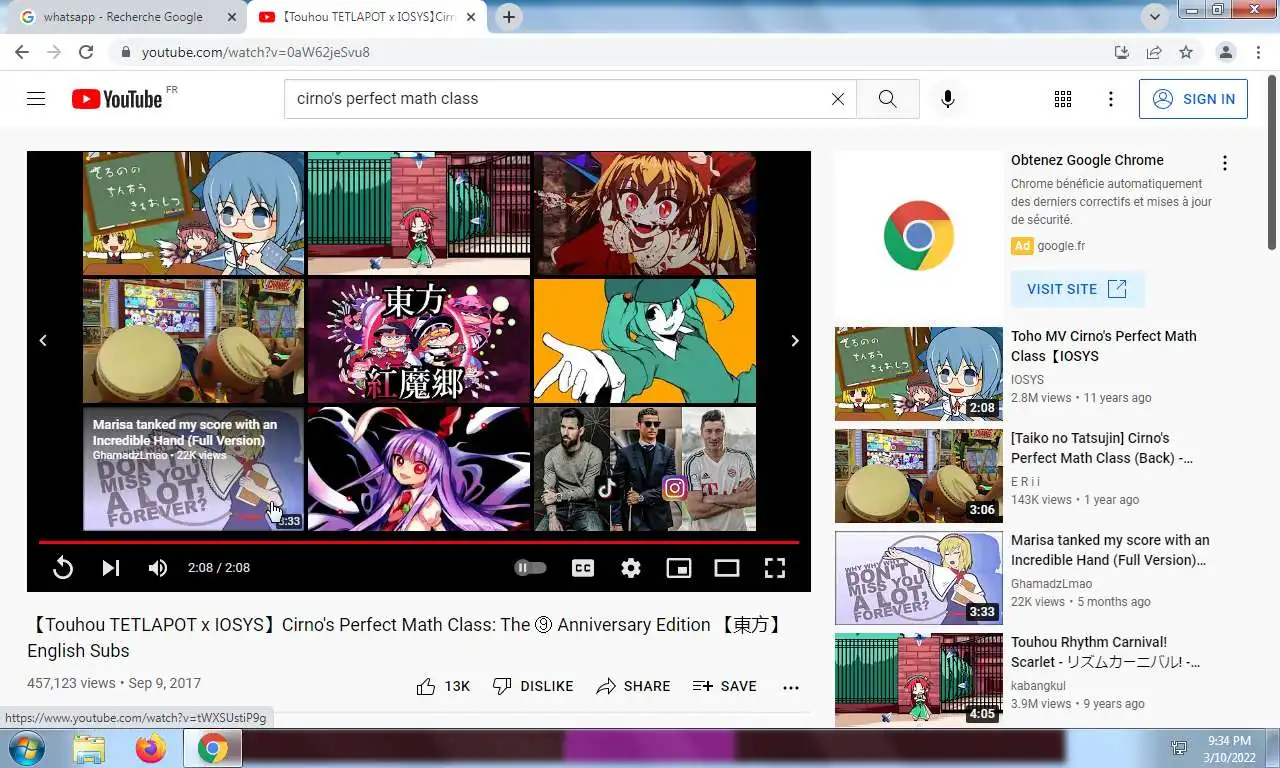Mute the video volume
The height and width of the screenshot is (768, 1280).
[x=158, y=568]
